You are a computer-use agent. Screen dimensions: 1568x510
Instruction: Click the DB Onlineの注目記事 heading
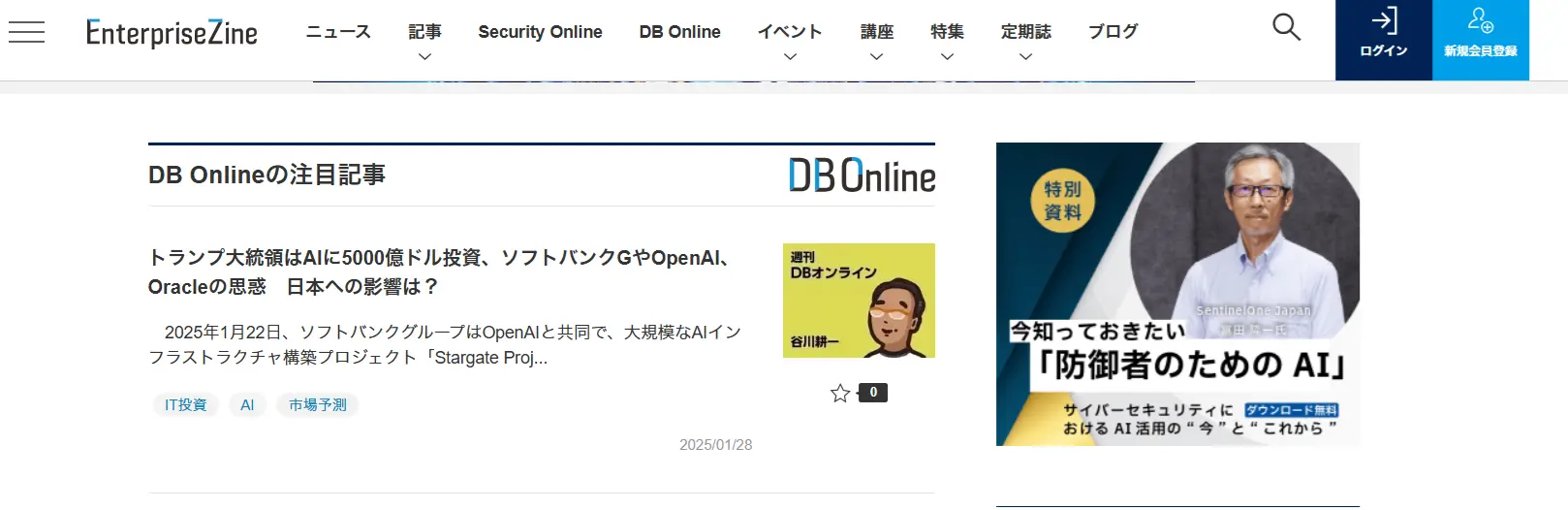tap(267, 175)
